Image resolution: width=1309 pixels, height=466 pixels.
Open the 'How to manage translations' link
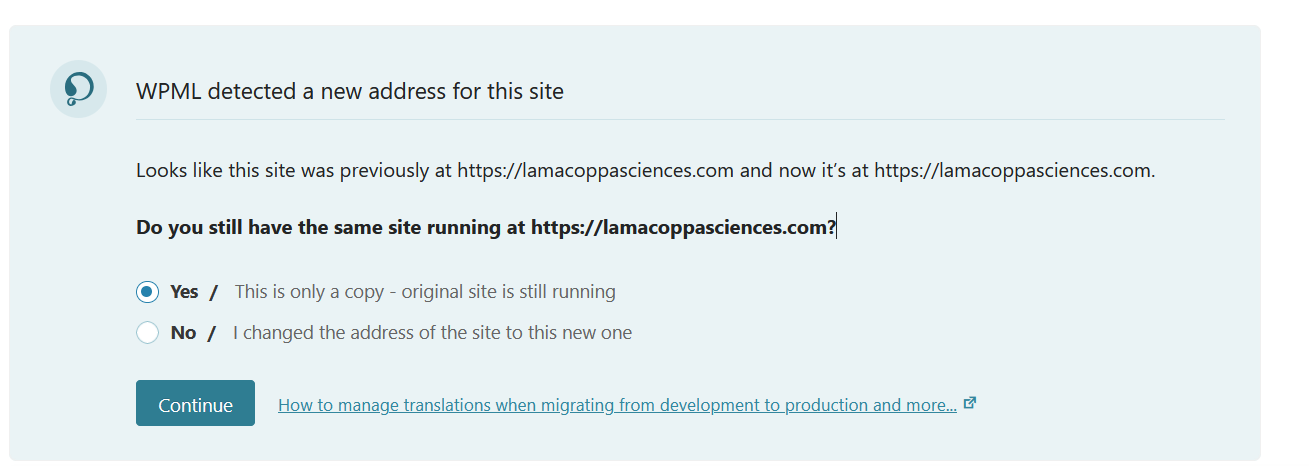pos(617,405)
